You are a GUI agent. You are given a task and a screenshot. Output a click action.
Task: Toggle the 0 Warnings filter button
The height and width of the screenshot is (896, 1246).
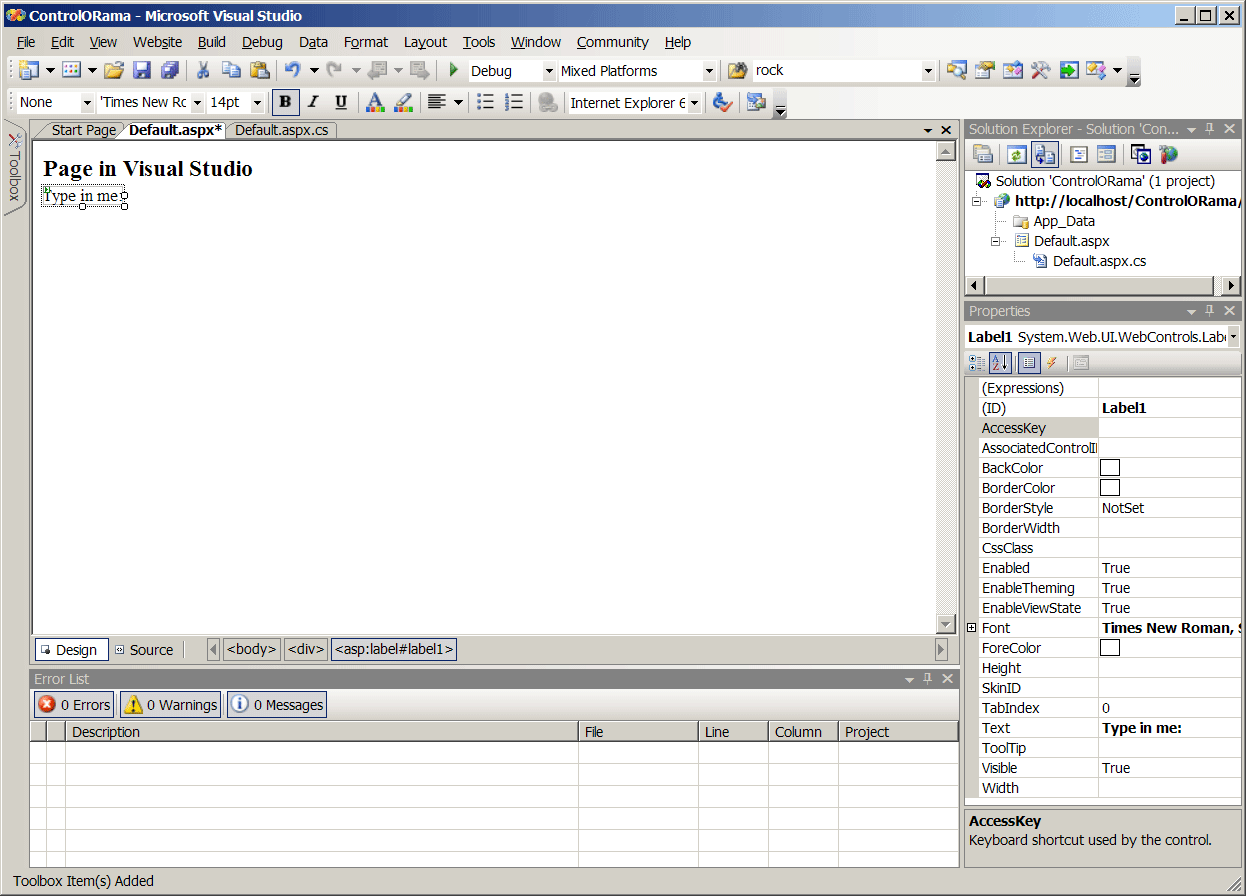(x=170, y=705)
